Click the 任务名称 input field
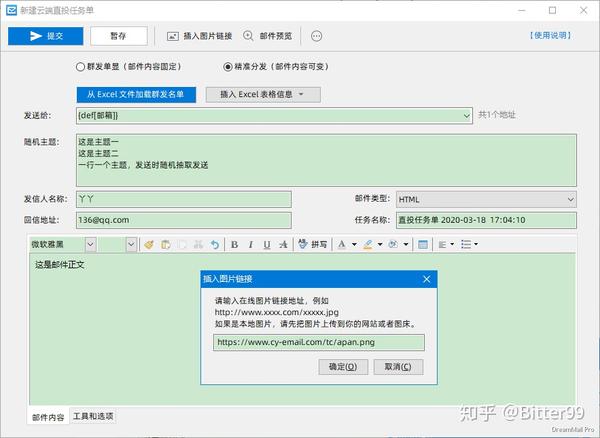 click(x=486, y=220)
